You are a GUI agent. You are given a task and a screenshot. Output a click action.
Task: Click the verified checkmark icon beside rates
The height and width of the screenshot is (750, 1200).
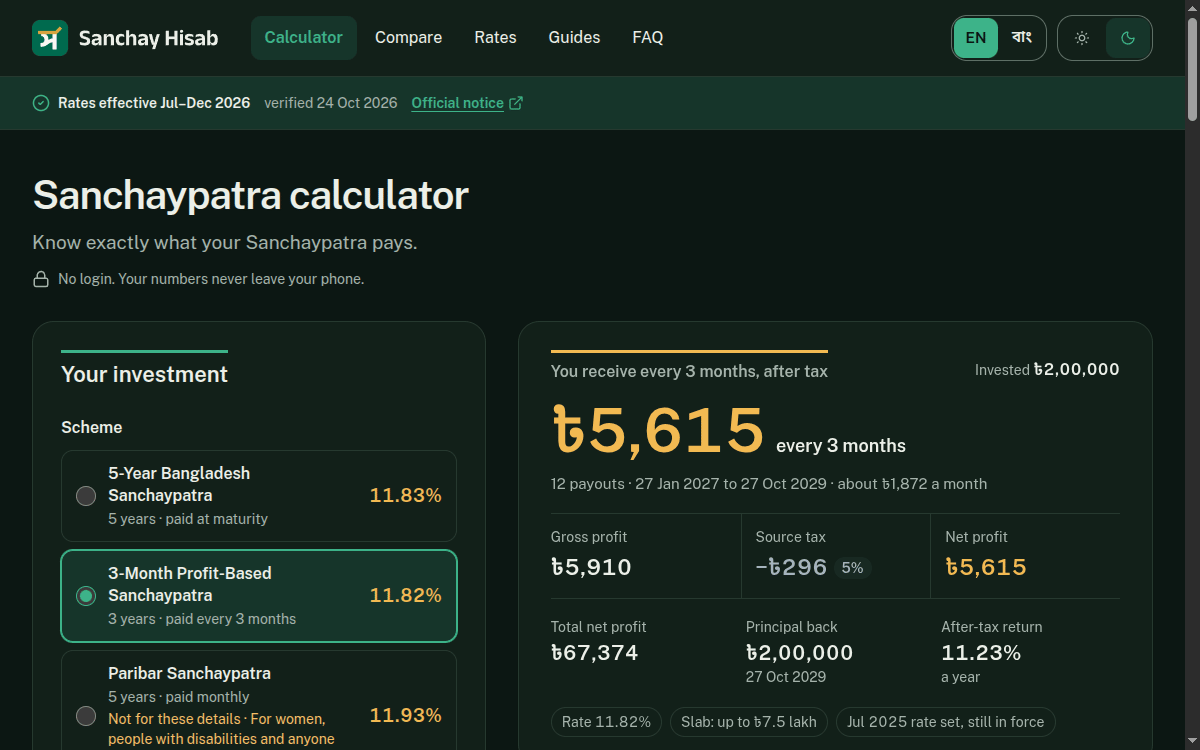click(x=41, y=103)
